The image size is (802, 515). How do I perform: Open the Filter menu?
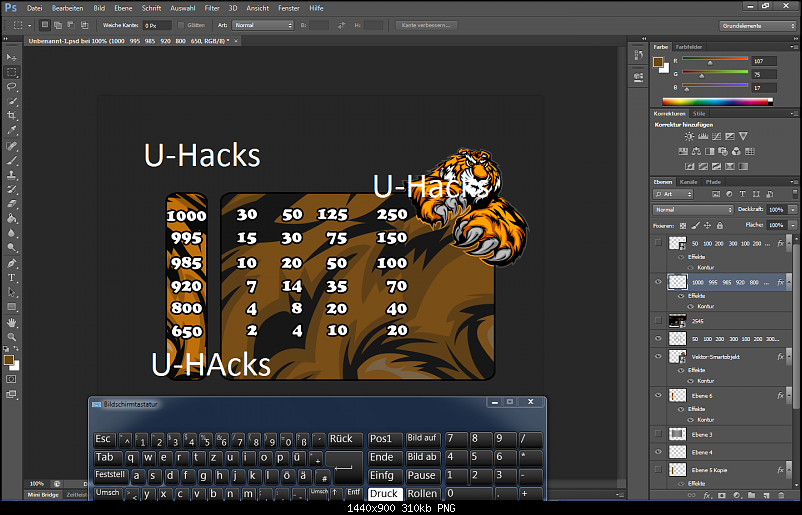click(x=212, y=8)
